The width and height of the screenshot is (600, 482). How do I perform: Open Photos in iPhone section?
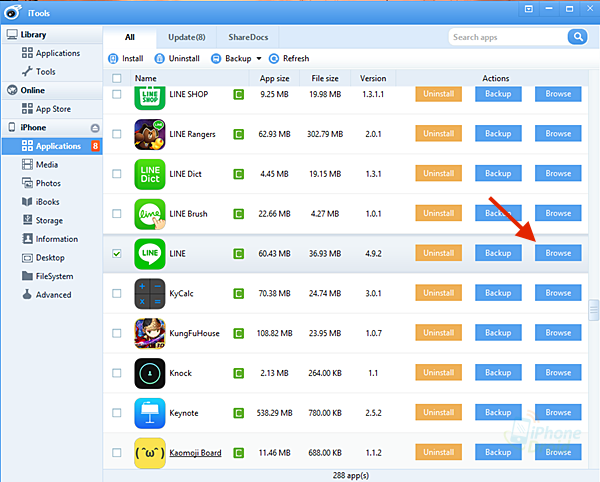(x=41, y=183)
